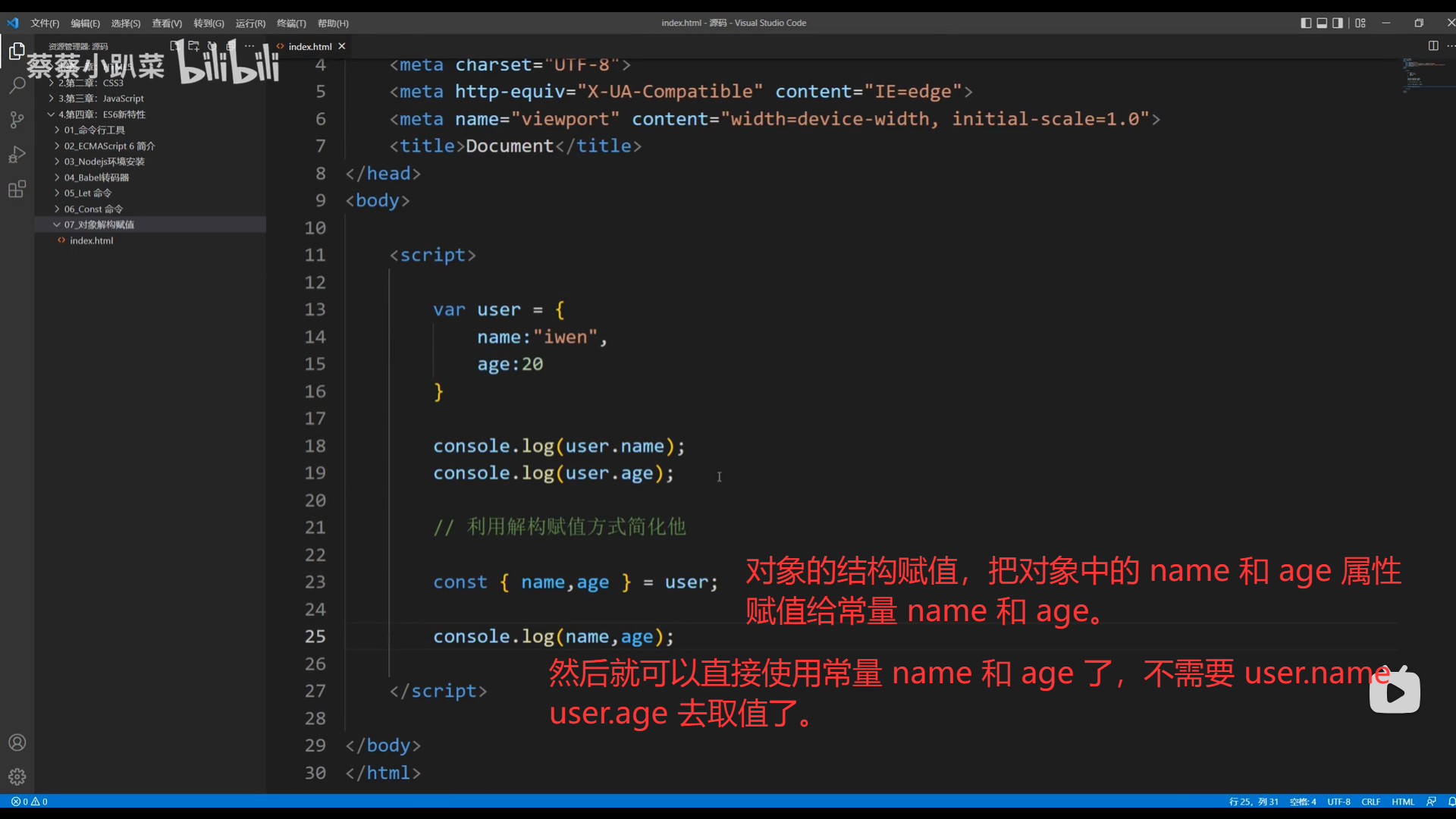Open the Accounts menu icon
The width and height of the screenshot is (1456, 819).
tap(17, 742)
